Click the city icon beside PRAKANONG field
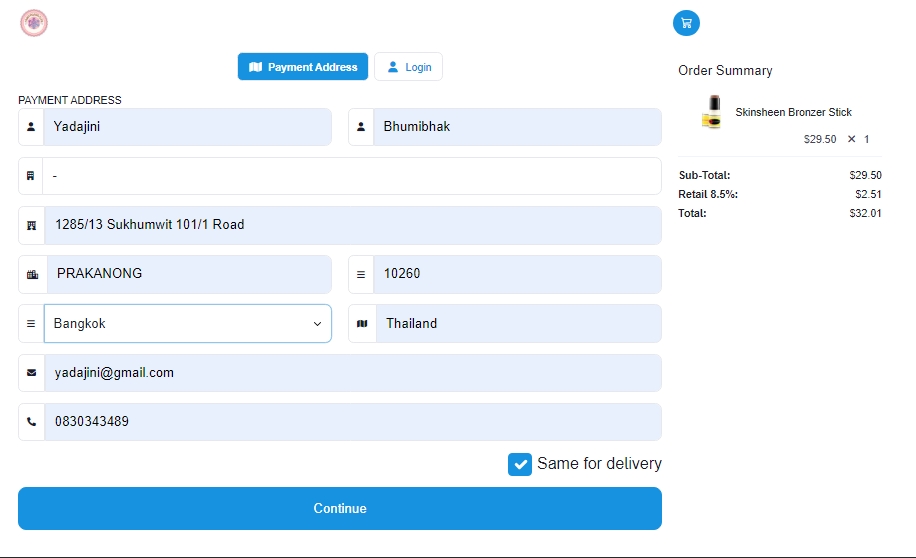 click(32, 274)
